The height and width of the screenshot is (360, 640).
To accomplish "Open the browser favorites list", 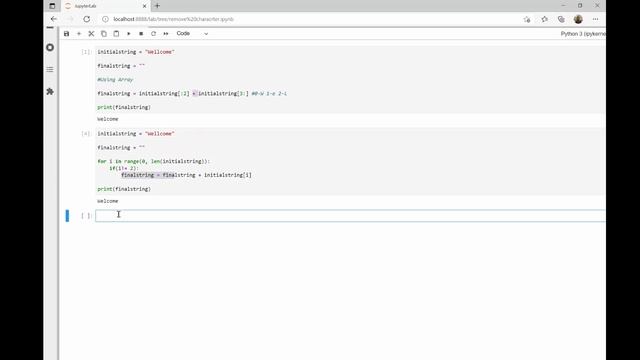I will [544, 19].
